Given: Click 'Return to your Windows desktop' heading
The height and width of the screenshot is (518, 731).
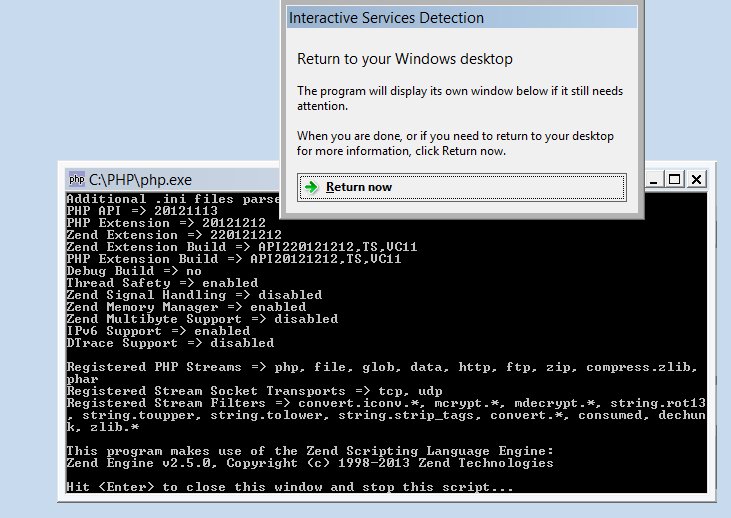Looking at the screenshot, I should pos(405,59).
